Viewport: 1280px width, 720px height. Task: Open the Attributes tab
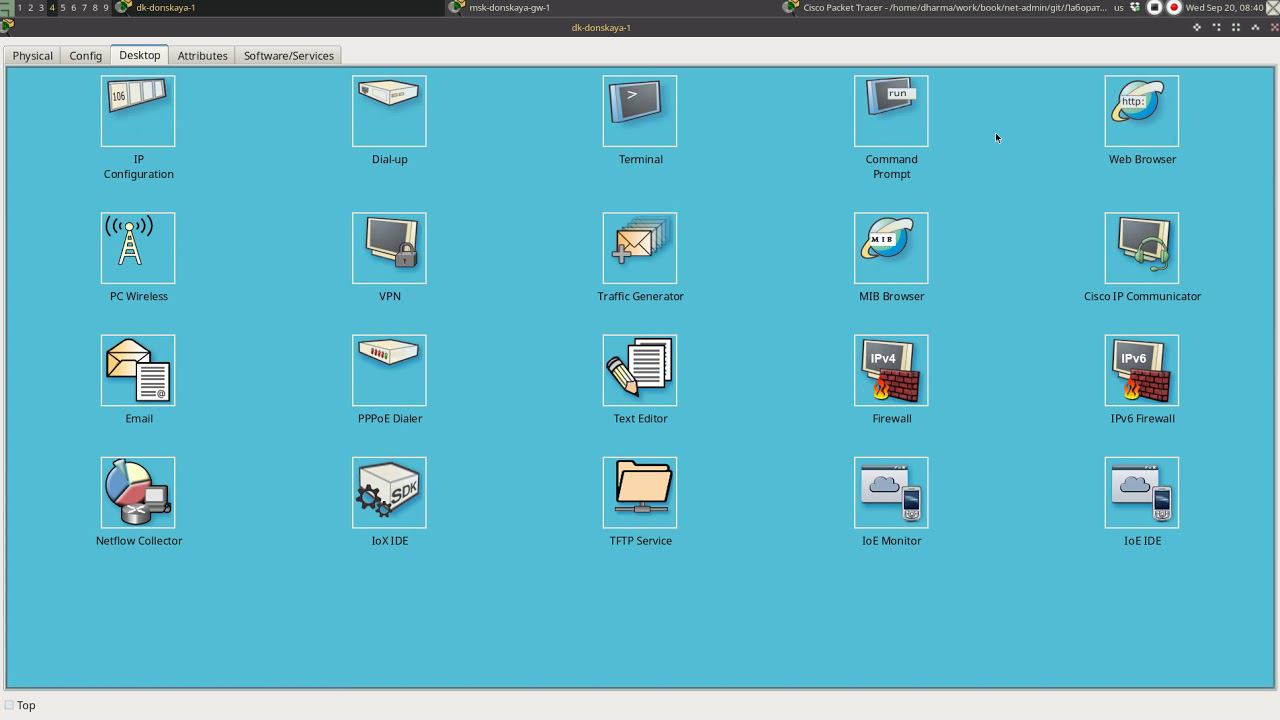click(x=202, y=56)
